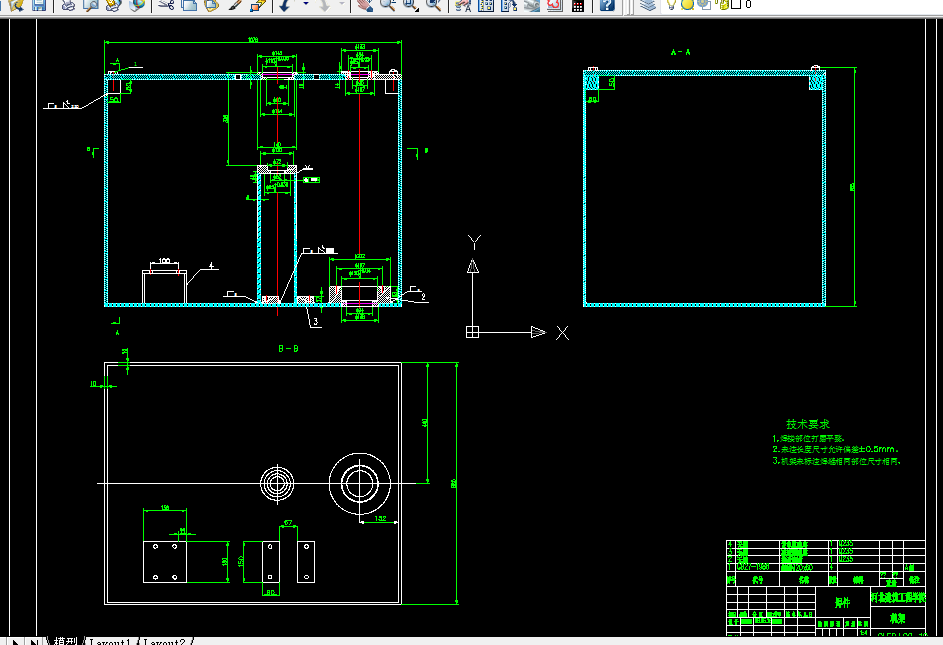This screenshot has width=943, height=645.
Task: Open the Properties palette icon
Action: (463, 5)
